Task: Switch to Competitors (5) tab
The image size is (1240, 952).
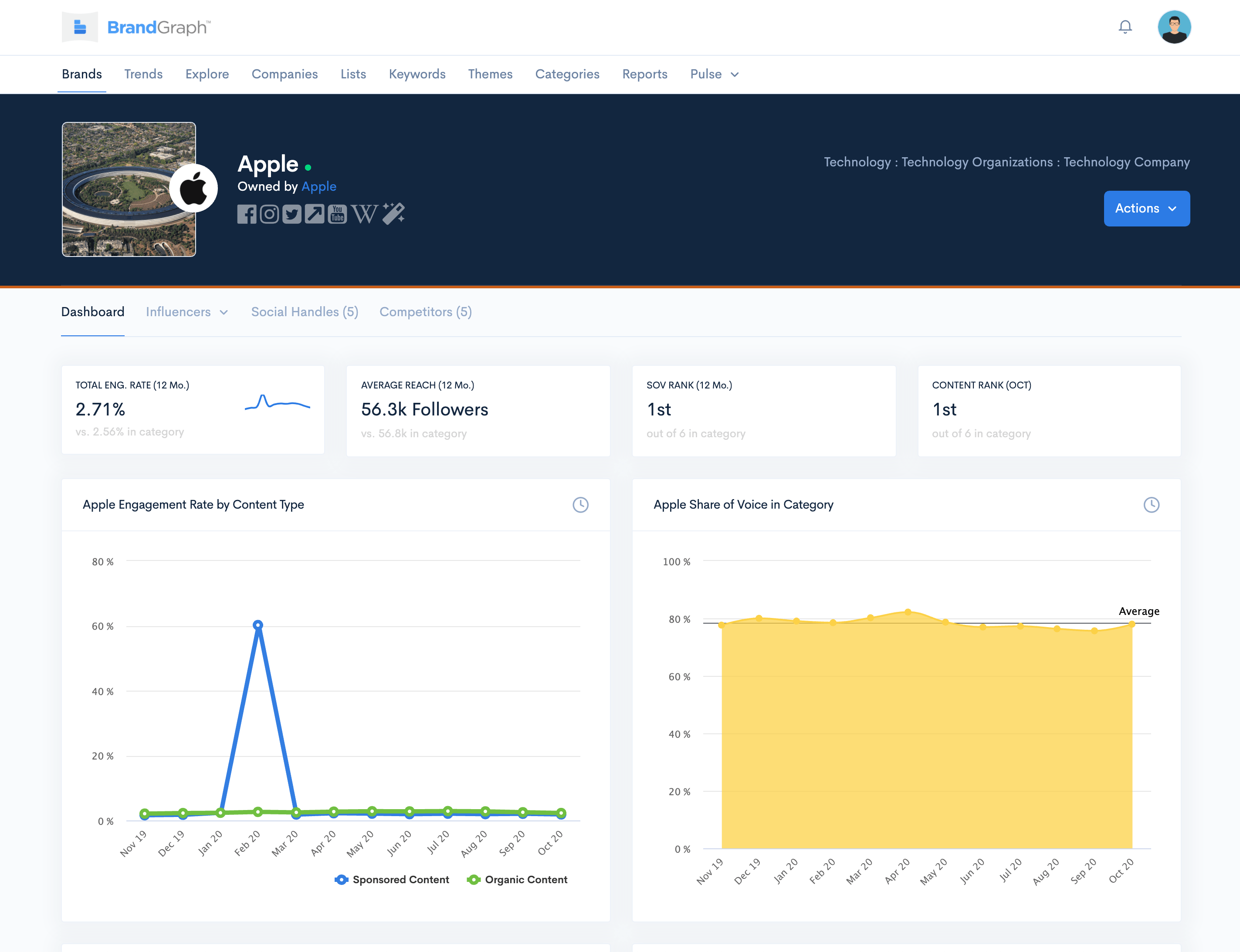Action: [425, 312]
